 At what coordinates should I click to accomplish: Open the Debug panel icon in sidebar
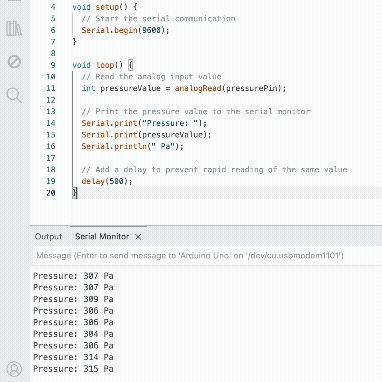[14, 62]
